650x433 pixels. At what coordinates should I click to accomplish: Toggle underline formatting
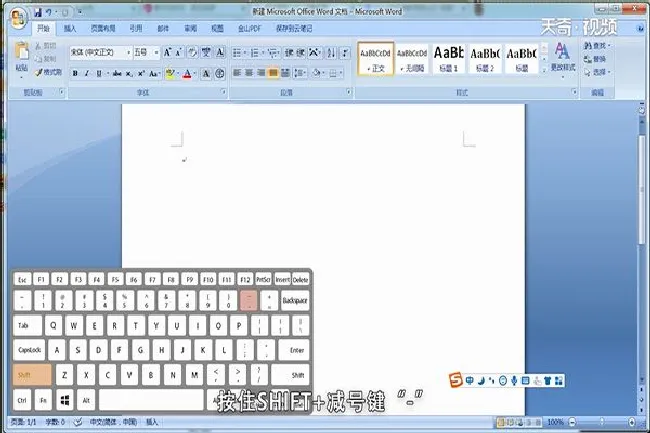[x=99, y=74]
